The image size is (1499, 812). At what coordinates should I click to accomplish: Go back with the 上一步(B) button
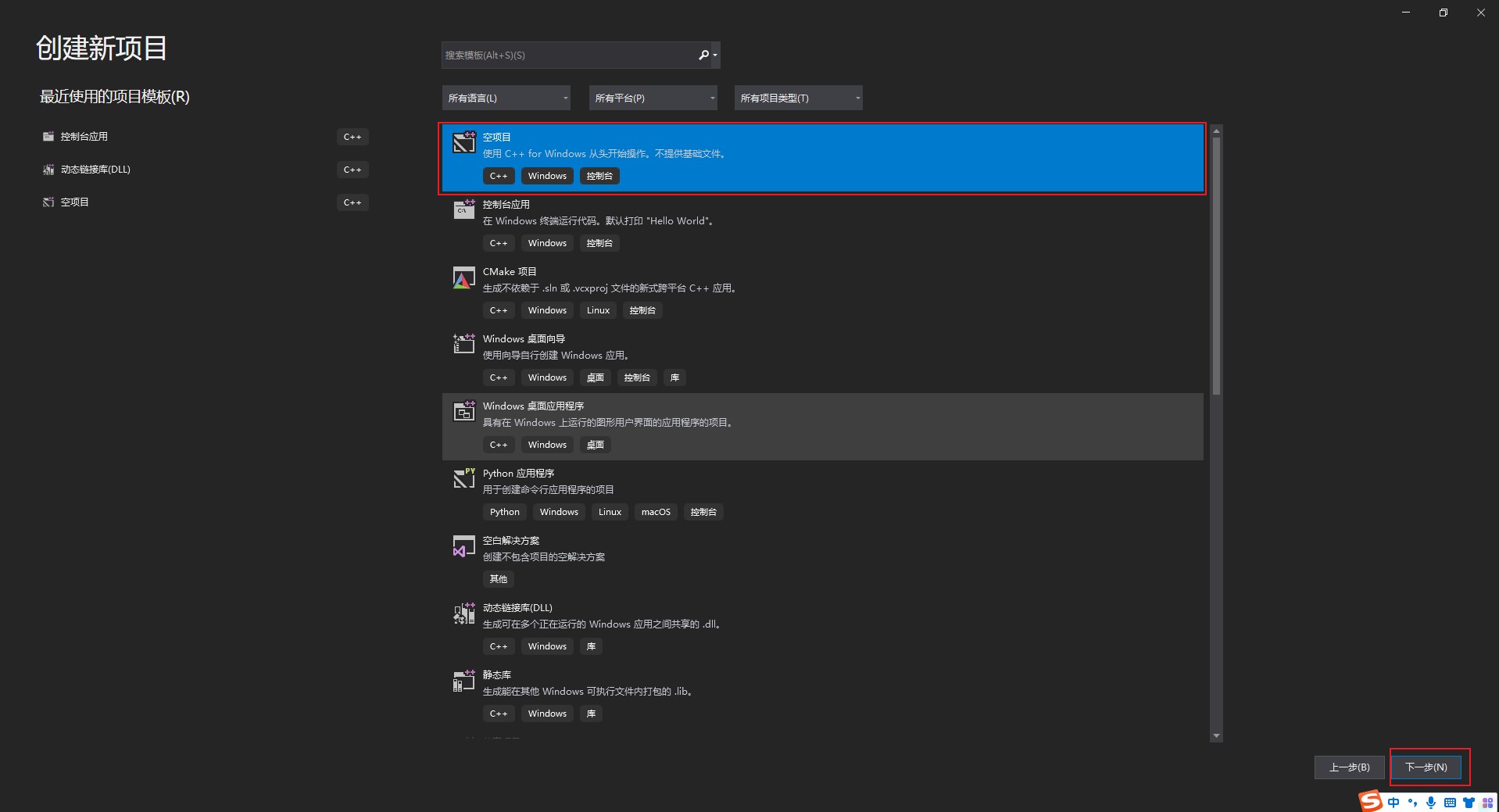click(1350, 767)
